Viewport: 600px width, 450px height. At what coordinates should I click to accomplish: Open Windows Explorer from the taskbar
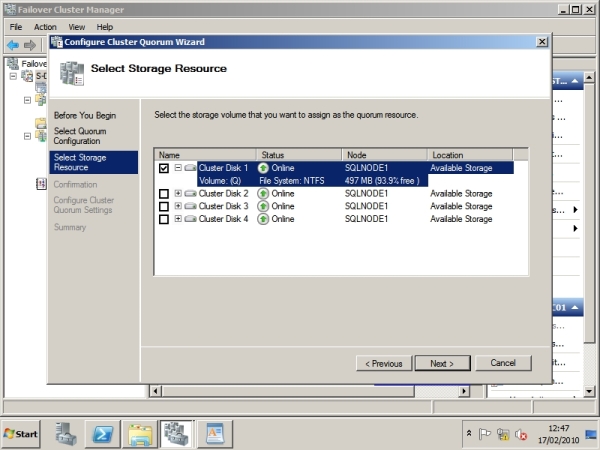coord(140,434)
